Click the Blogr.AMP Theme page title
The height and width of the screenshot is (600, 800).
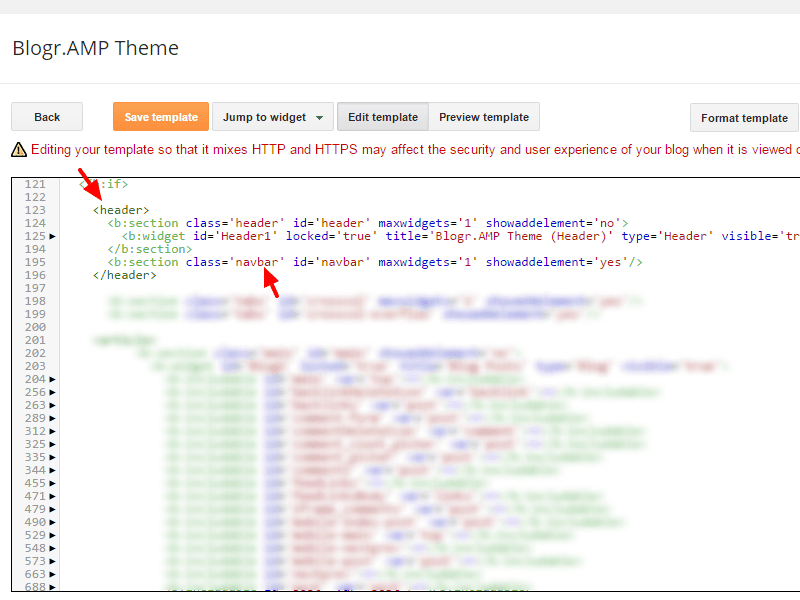[95, 48]
